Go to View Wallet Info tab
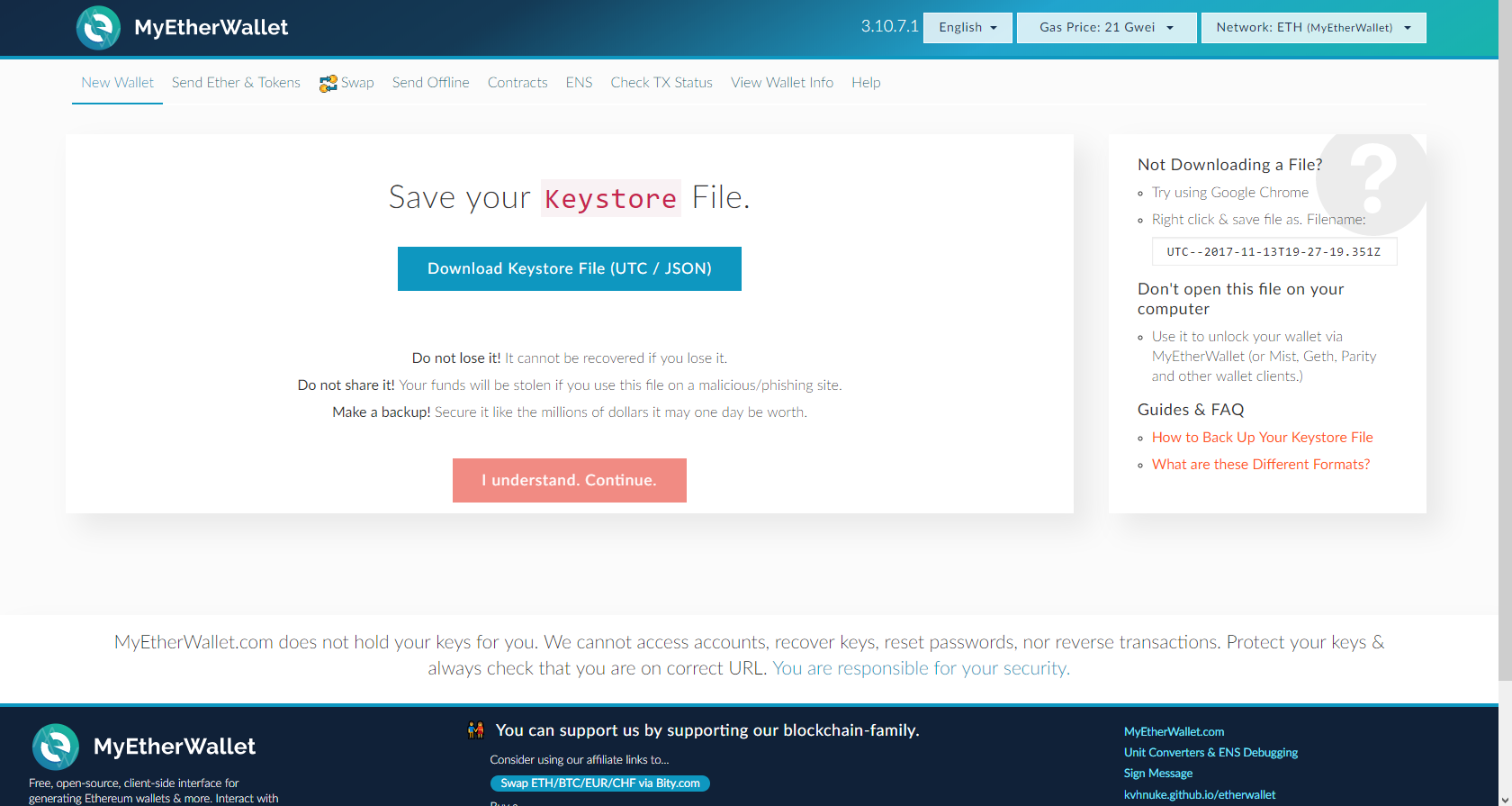This screenshot has width=1512, height=806. pyautogui.click(x=782, y=83)
